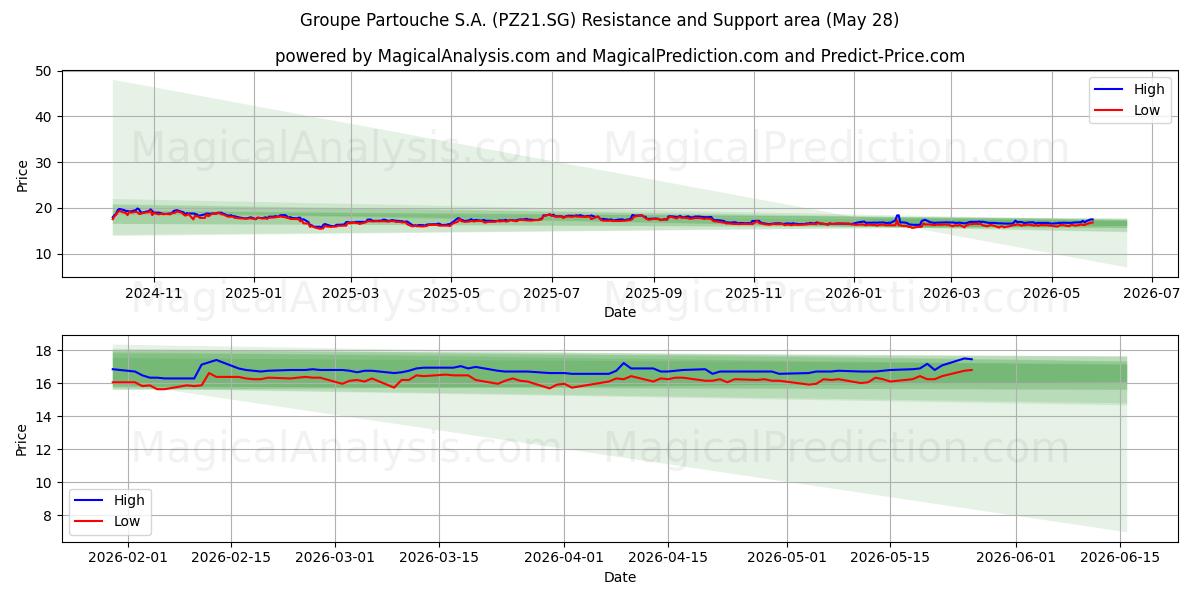Click the y-axis tick '10' on the bottom chart

(43, 483)
